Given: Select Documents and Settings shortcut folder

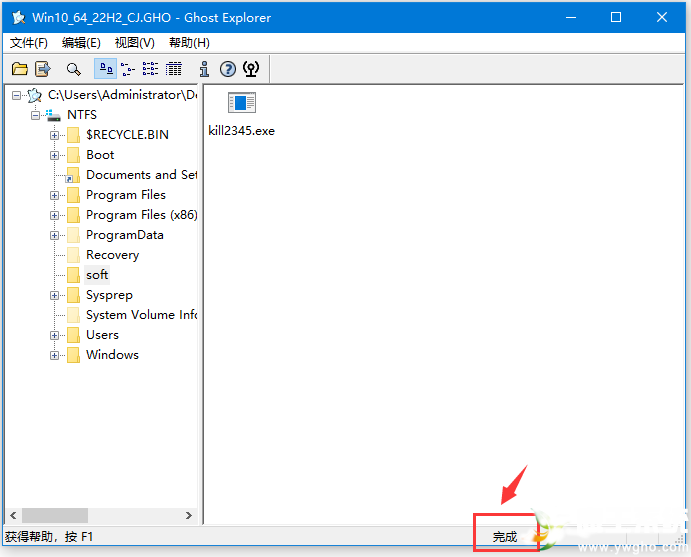Looking at the screenshot, I should coord(141,175).
